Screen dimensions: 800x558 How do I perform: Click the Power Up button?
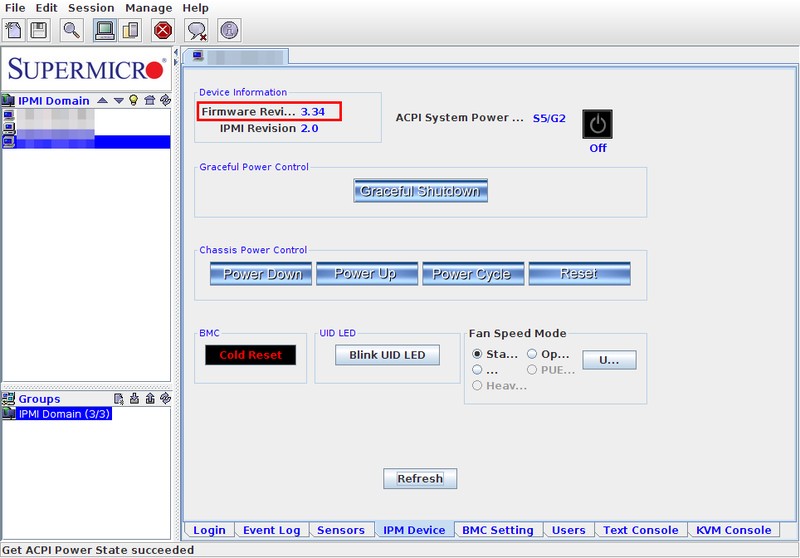[367, 274]
